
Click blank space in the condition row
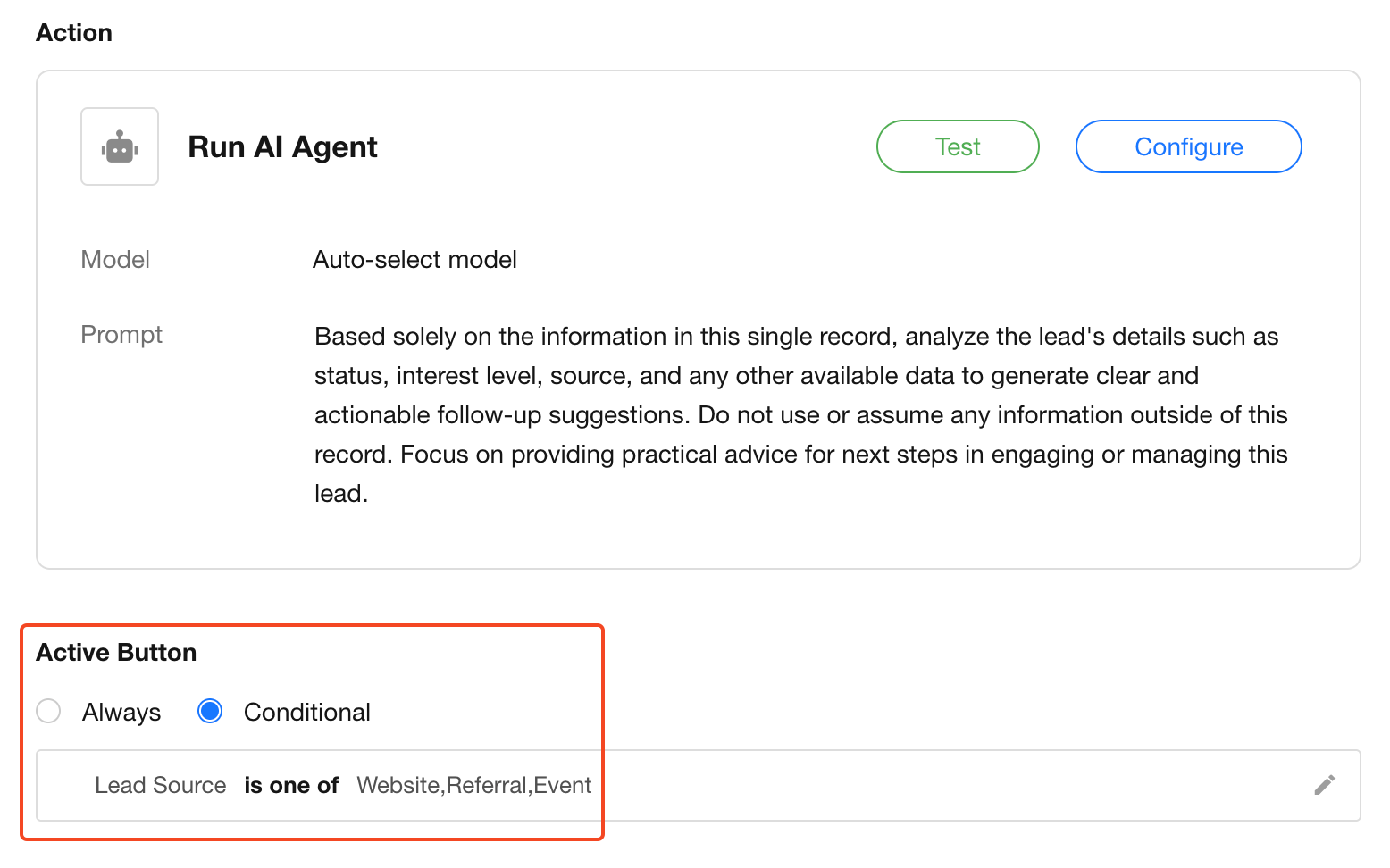click(938, 786)
